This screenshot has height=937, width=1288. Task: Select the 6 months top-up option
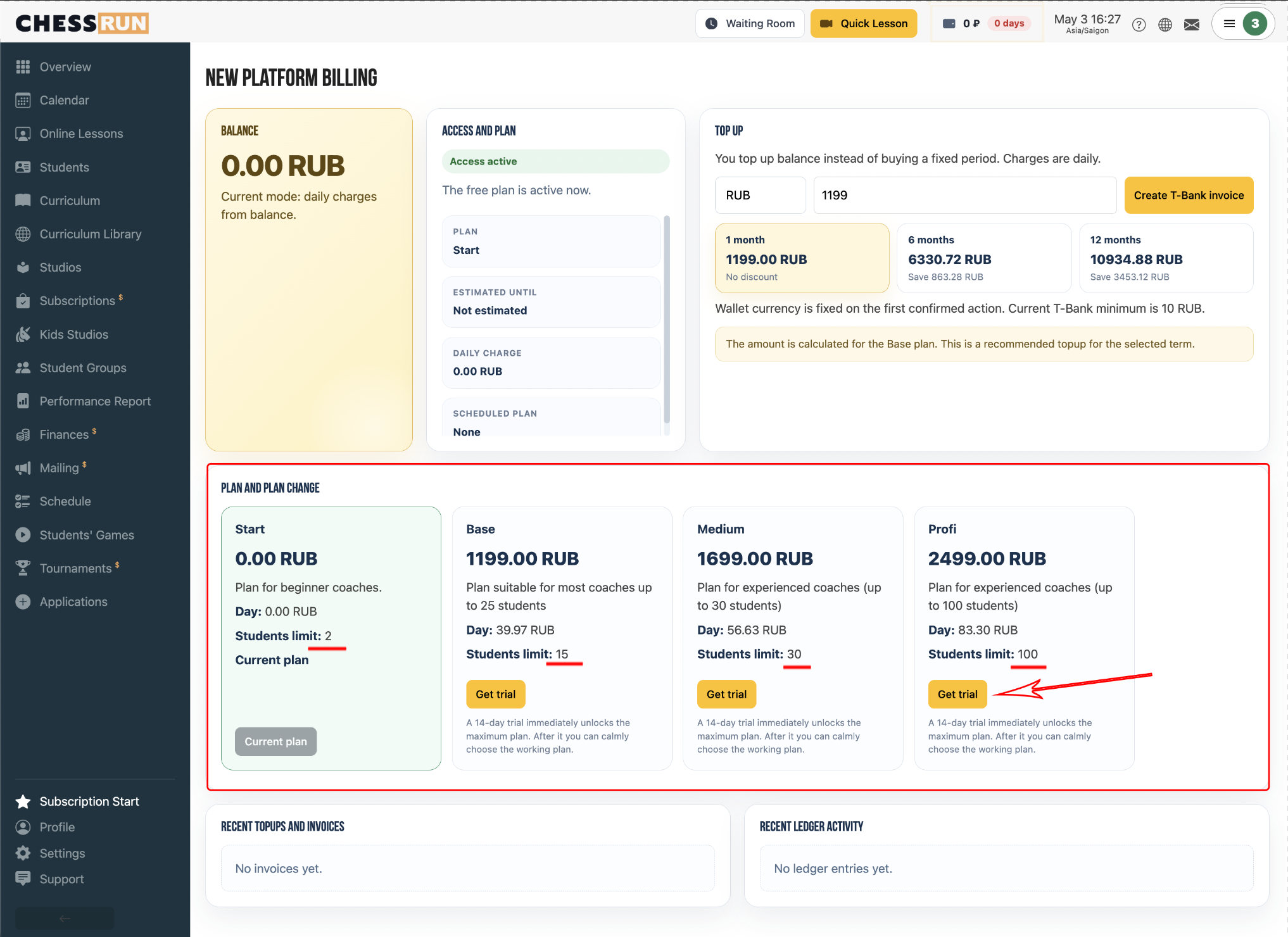[984, 258]
